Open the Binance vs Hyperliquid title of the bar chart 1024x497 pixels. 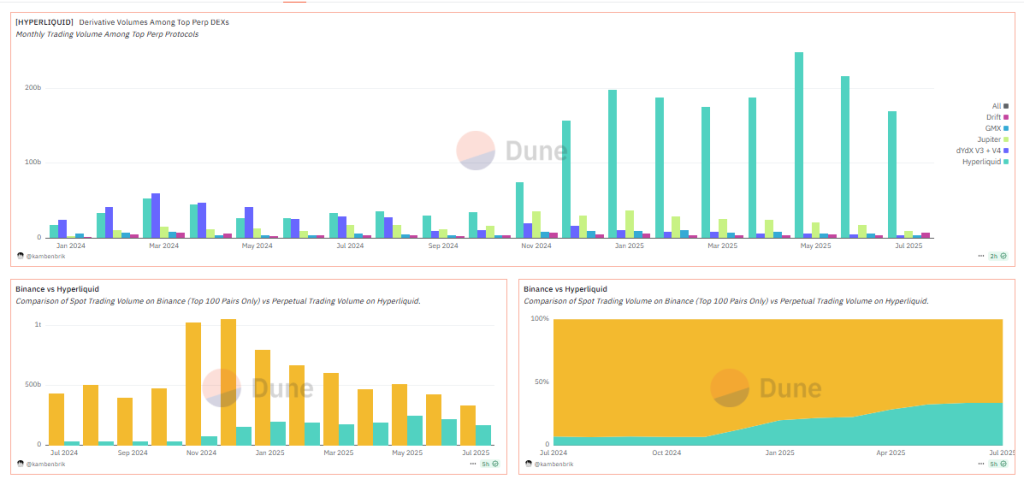pos(57,289)
